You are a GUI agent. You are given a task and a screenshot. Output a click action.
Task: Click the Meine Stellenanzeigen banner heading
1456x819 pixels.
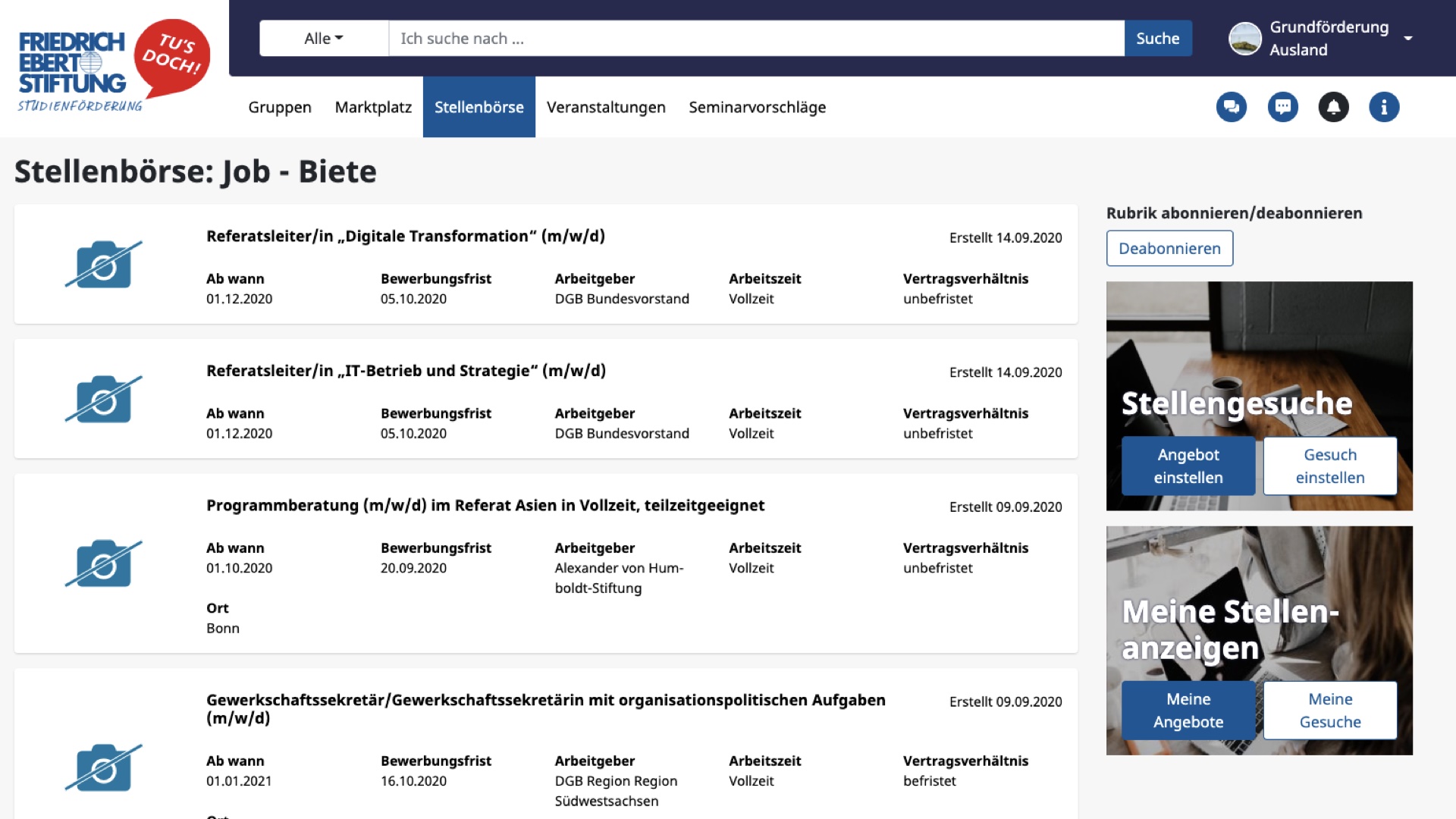point(1230,629)
